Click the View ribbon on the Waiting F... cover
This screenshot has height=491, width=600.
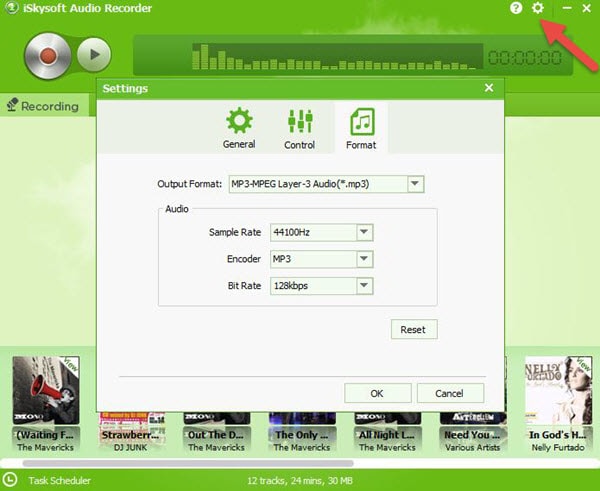click(x=71, y=365)
